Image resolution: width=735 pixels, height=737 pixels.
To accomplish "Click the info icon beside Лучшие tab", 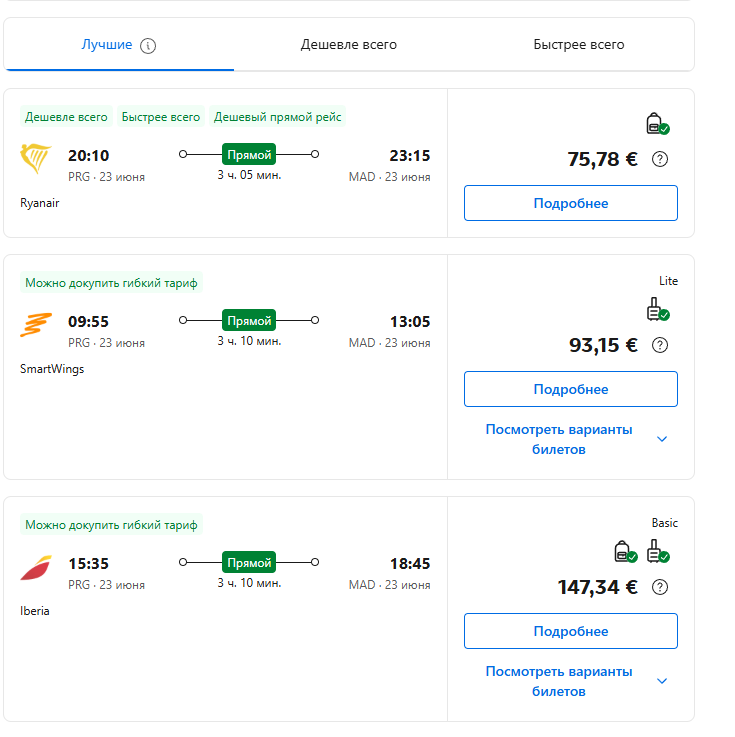I will 148,45.
